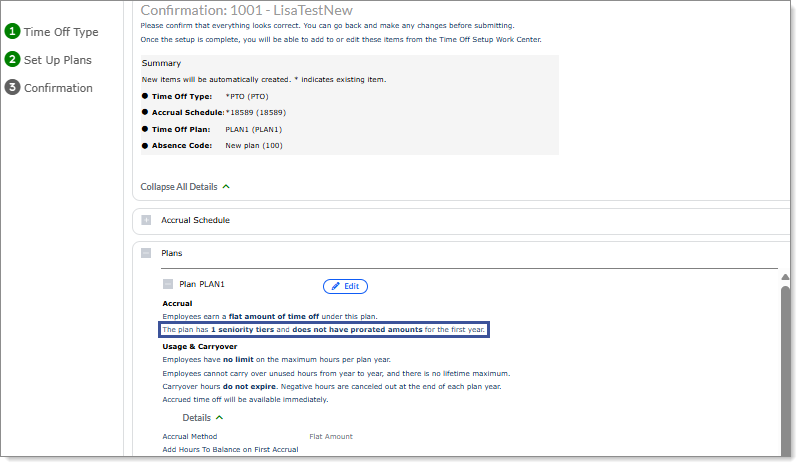Screen dimensions: 801x467
Task: Toggle the Details chevron arrow
Action: click(x=219, y=417)
